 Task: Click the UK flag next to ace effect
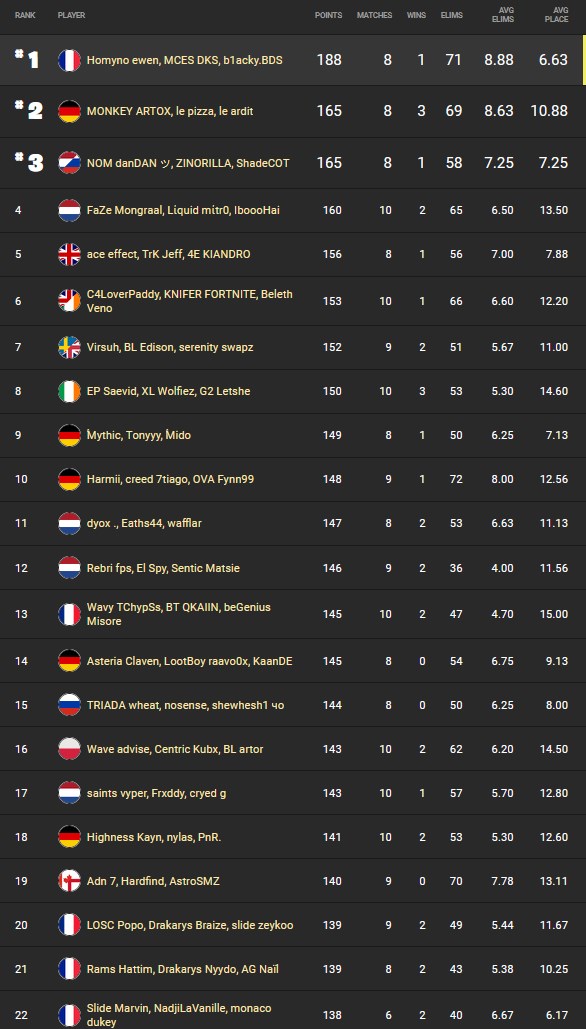[69, 255]
